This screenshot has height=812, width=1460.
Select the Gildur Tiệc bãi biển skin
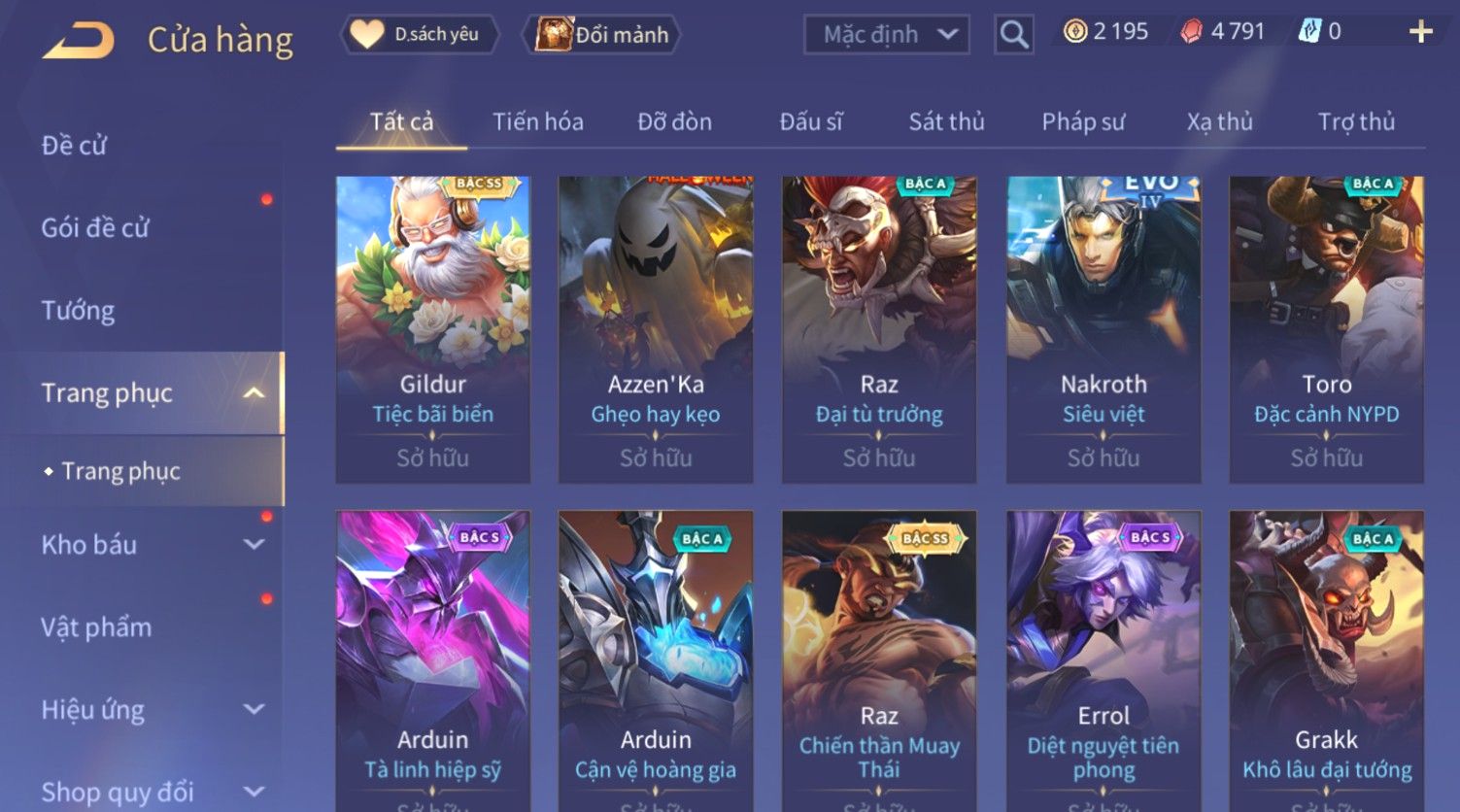(x=433, y=329)
